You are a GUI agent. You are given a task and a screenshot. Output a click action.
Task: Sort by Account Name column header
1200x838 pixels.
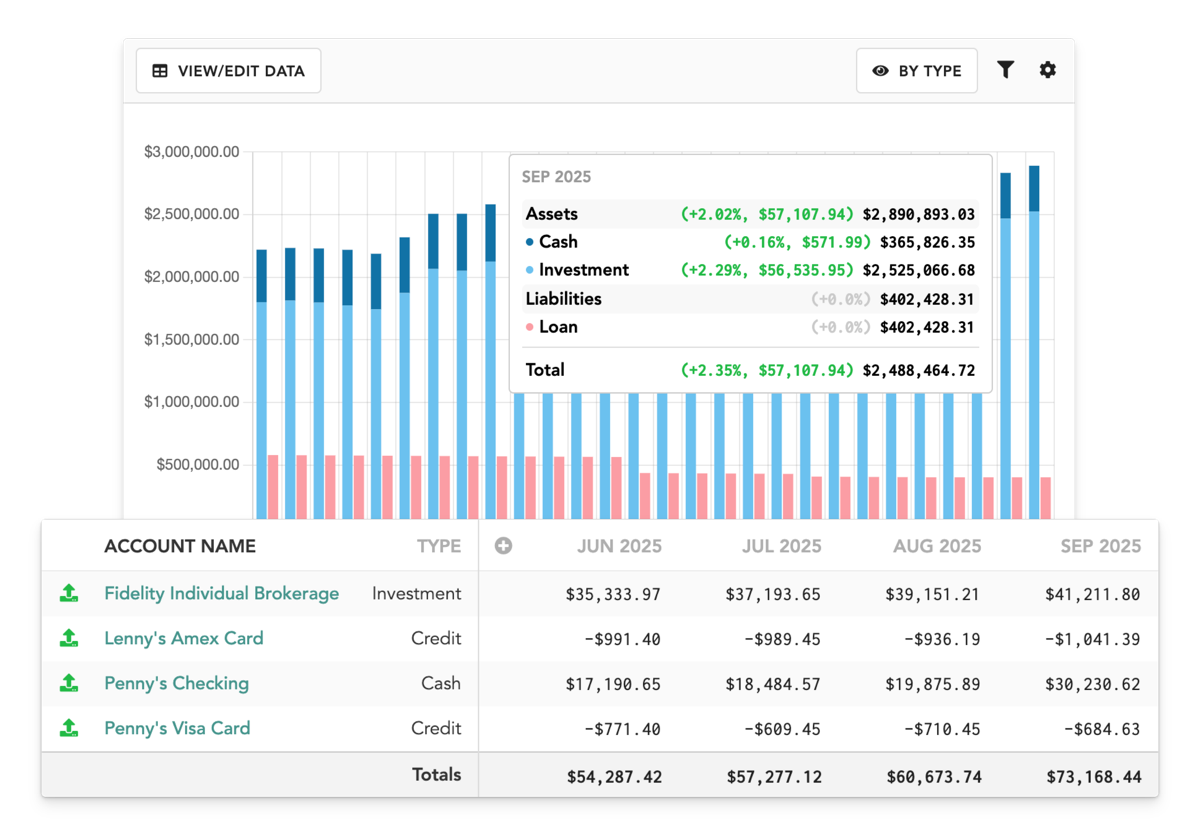180,546
